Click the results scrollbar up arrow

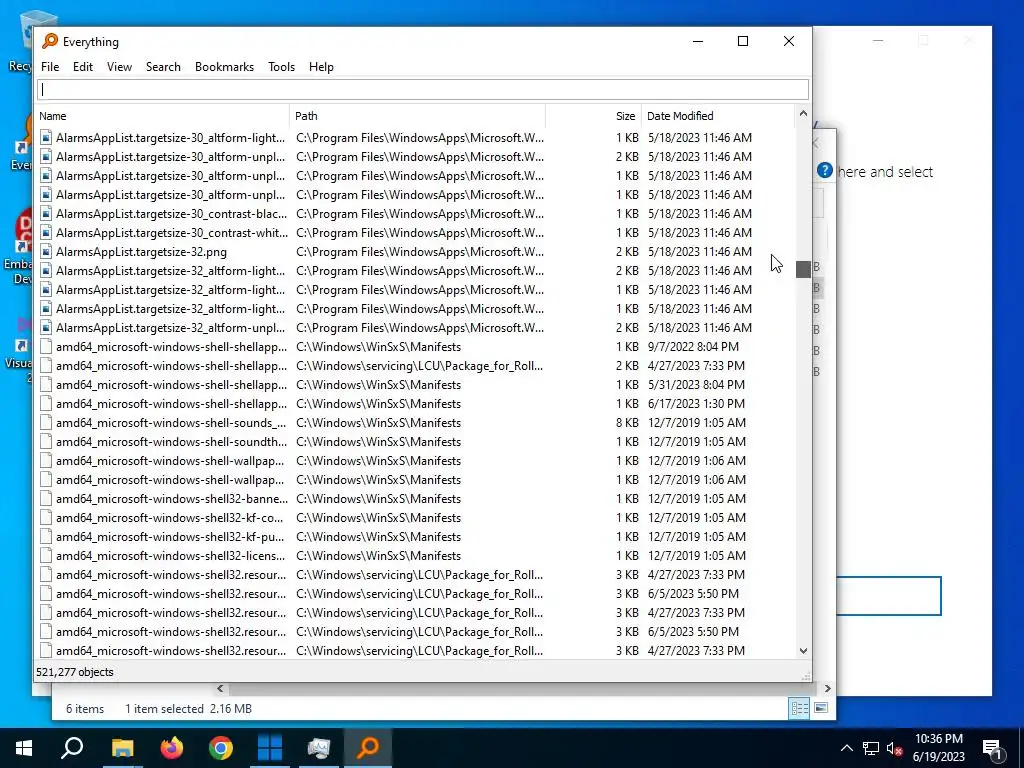pyautogui.click(x=803, y=114)
